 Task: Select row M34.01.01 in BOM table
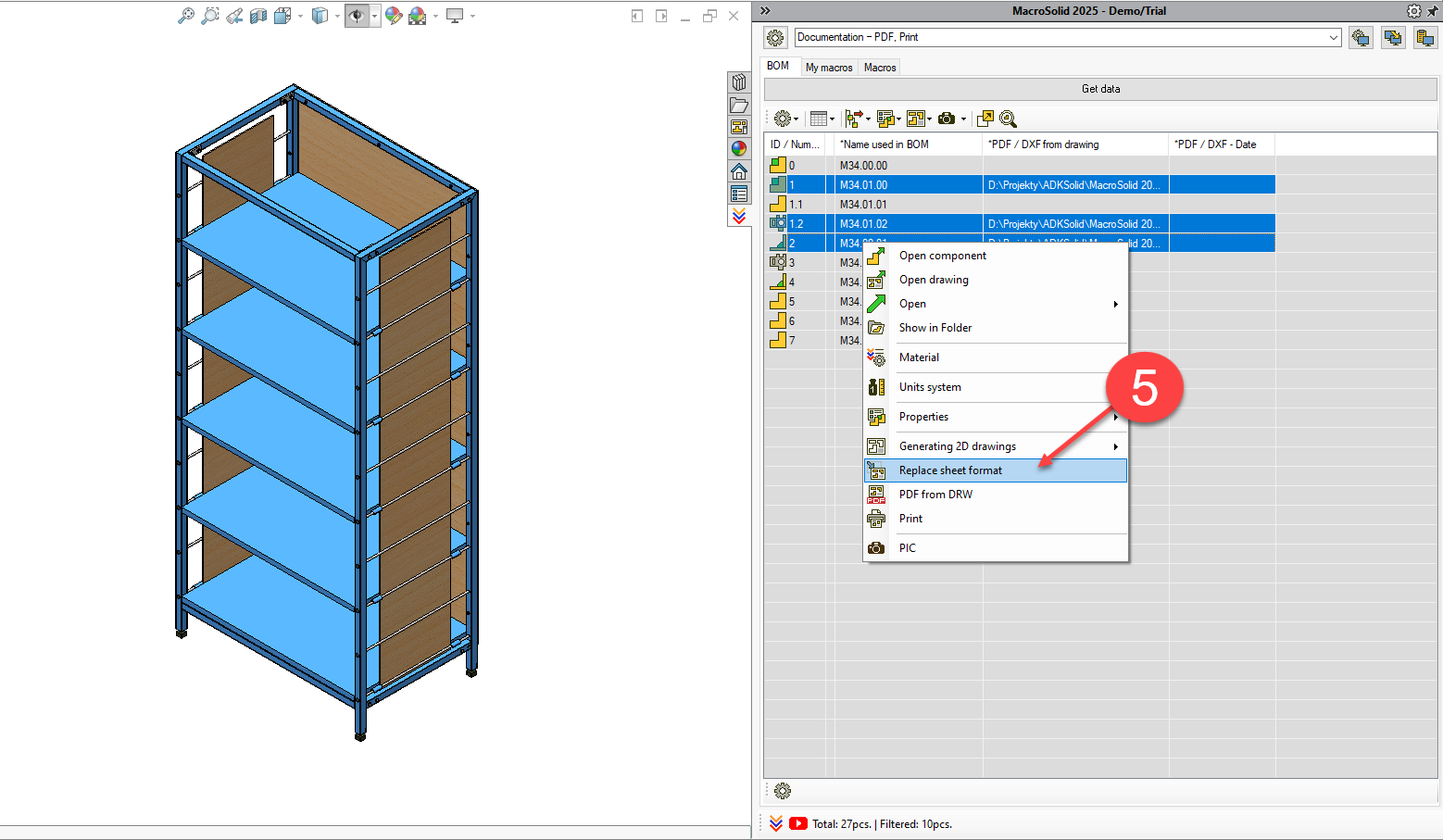1020,205
